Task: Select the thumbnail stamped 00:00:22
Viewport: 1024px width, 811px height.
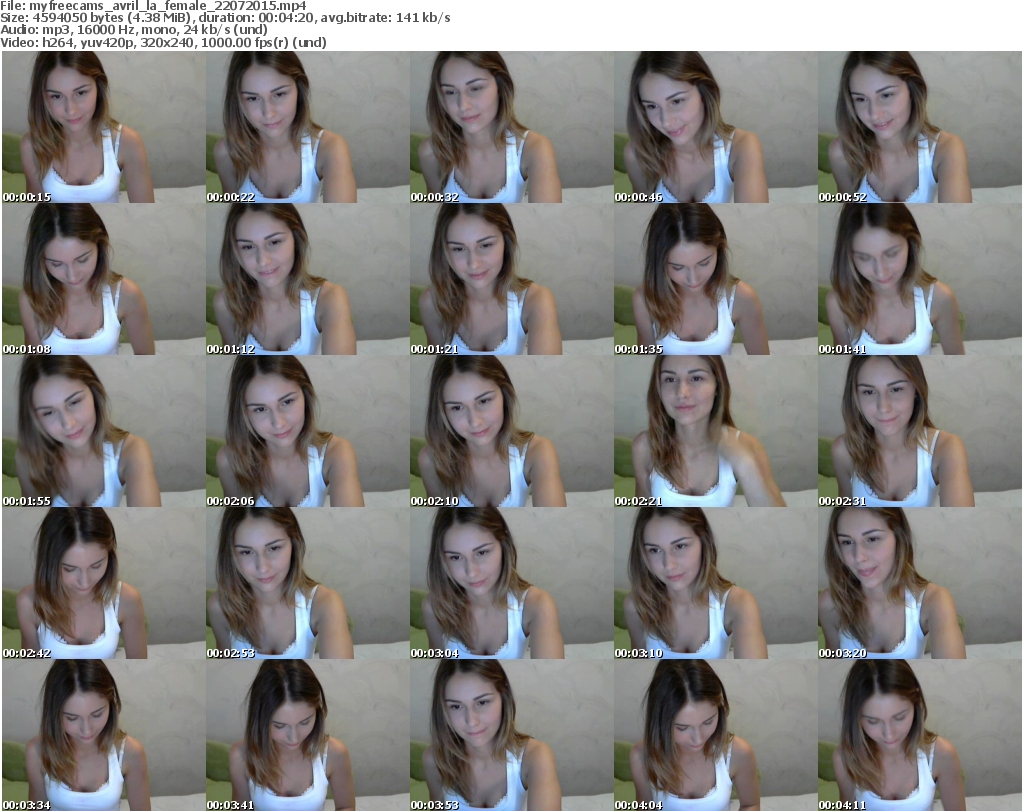Action: coord(308,127)
